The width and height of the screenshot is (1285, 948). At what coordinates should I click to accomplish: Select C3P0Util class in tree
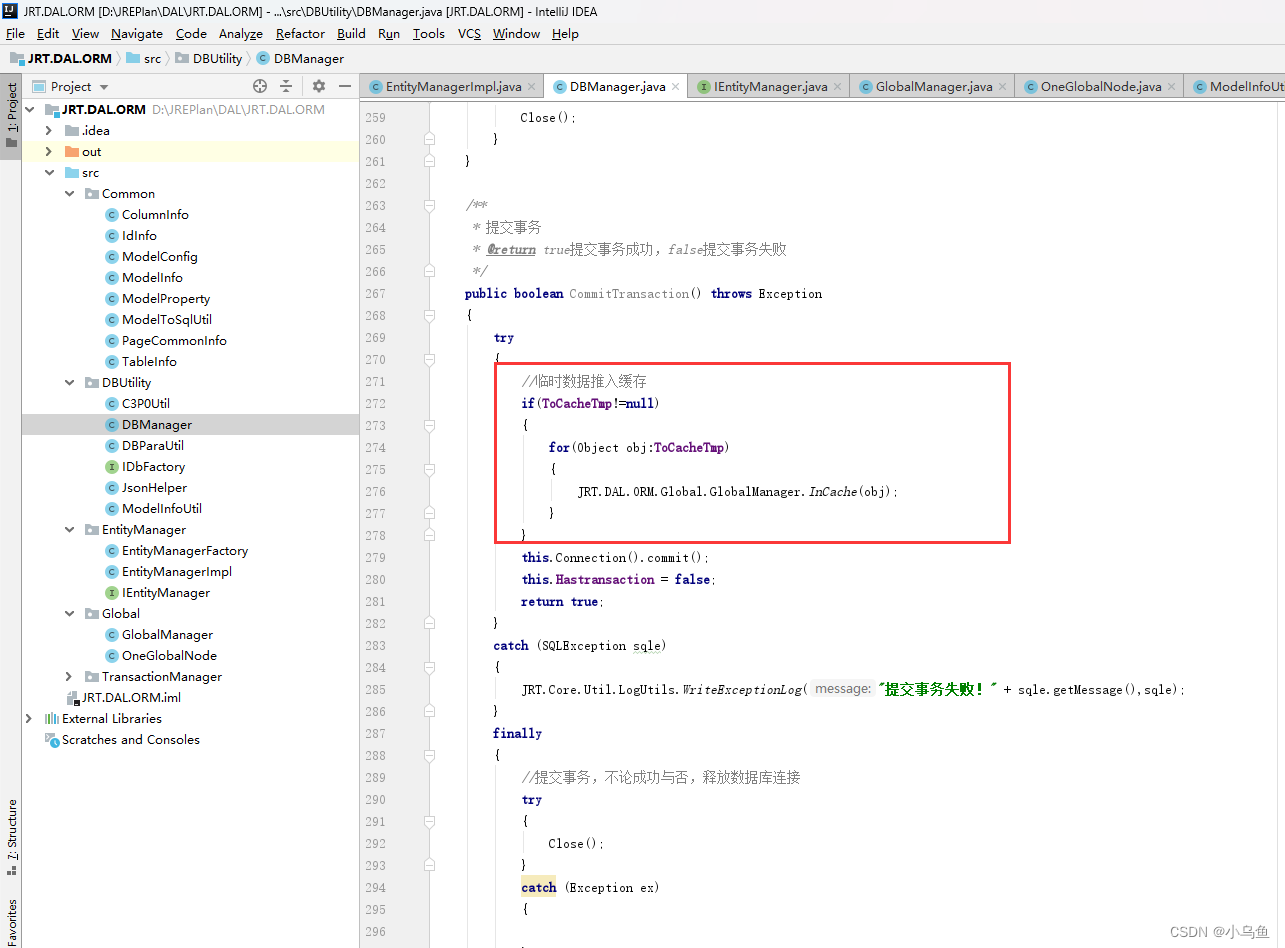tap(146, 403)
